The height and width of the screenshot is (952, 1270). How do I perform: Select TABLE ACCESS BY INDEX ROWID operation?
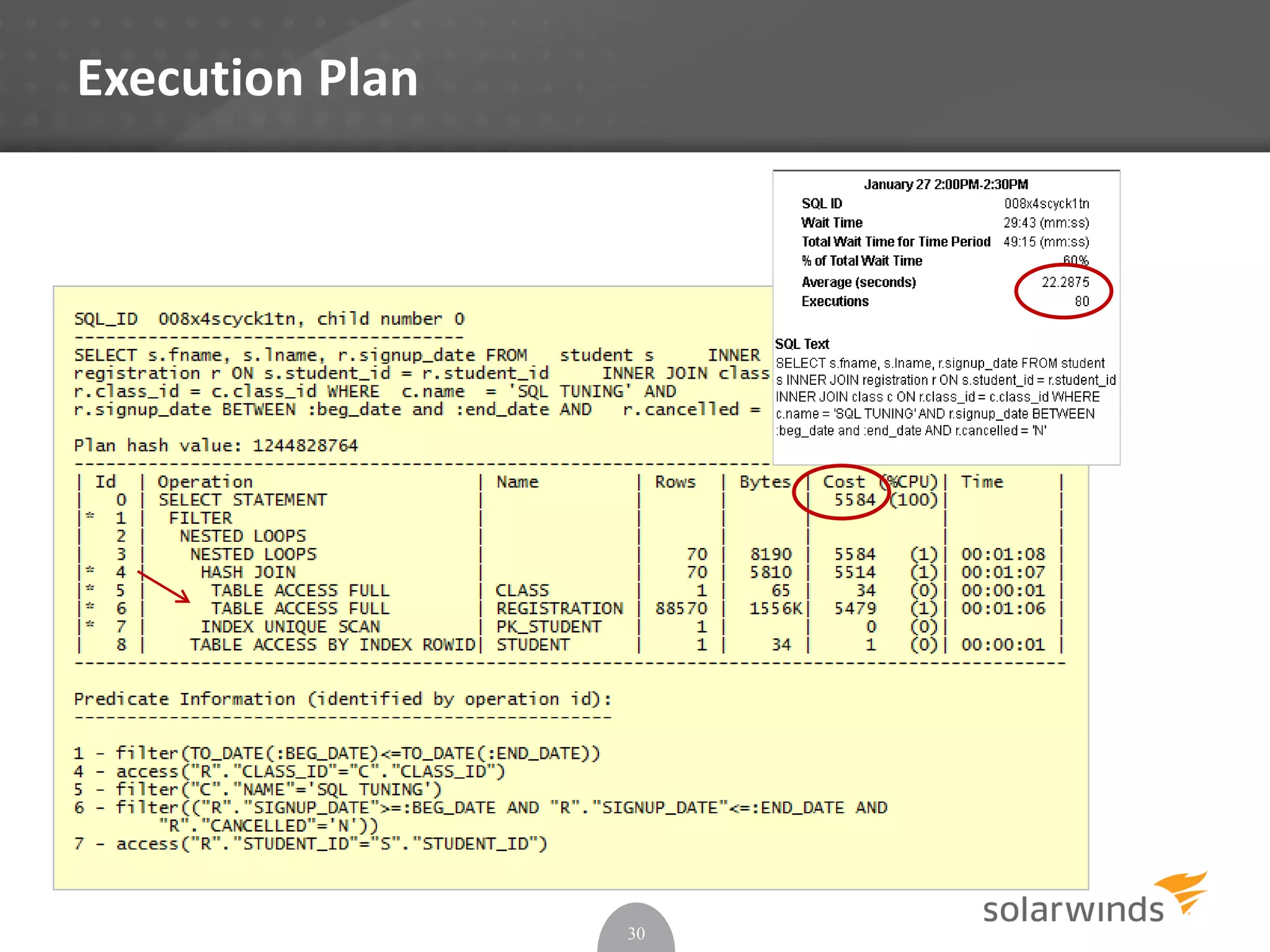coord(332,645)
